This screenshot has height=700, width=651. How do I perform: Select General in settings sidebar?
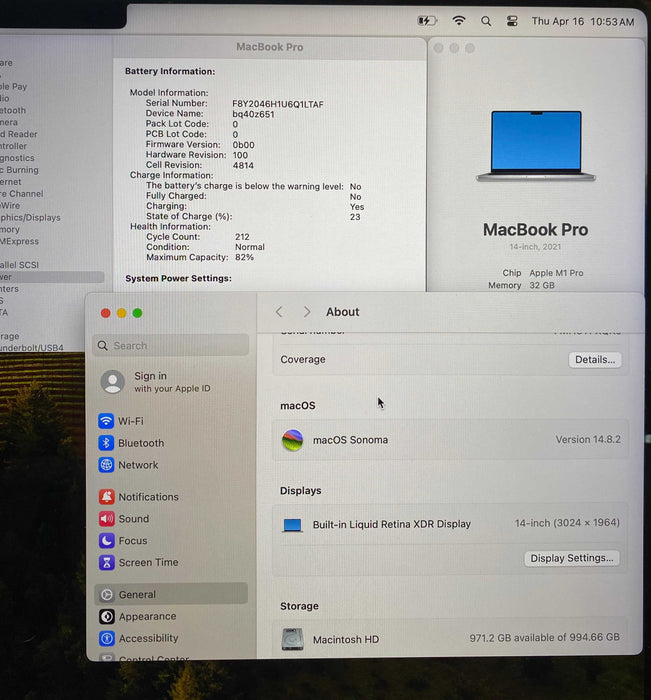[171, 594]
